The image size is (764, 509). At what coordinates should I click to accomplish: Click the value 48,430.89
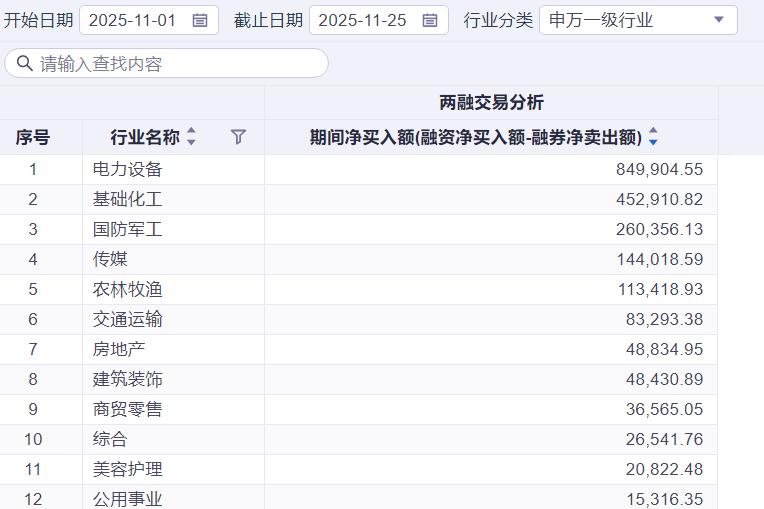coord(665,379)
